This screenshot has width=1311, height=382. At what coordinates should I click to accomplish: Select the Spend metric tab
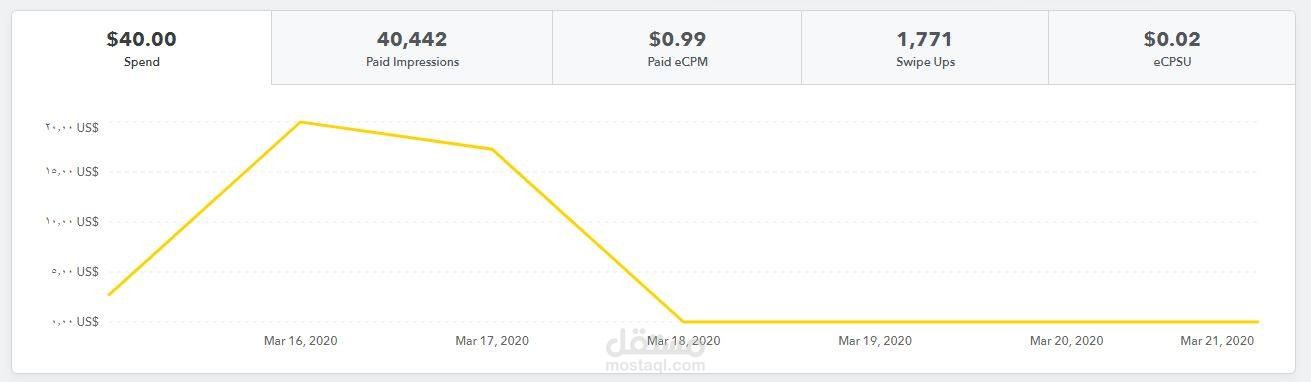point(141,48)
